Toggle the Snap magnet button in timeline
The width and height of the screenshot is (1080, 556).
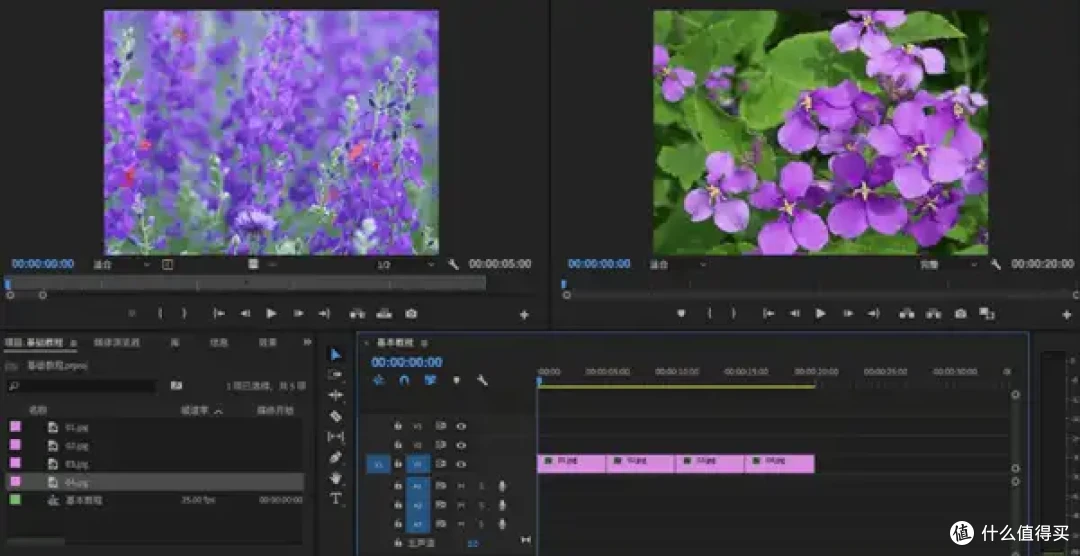[404, 380]
